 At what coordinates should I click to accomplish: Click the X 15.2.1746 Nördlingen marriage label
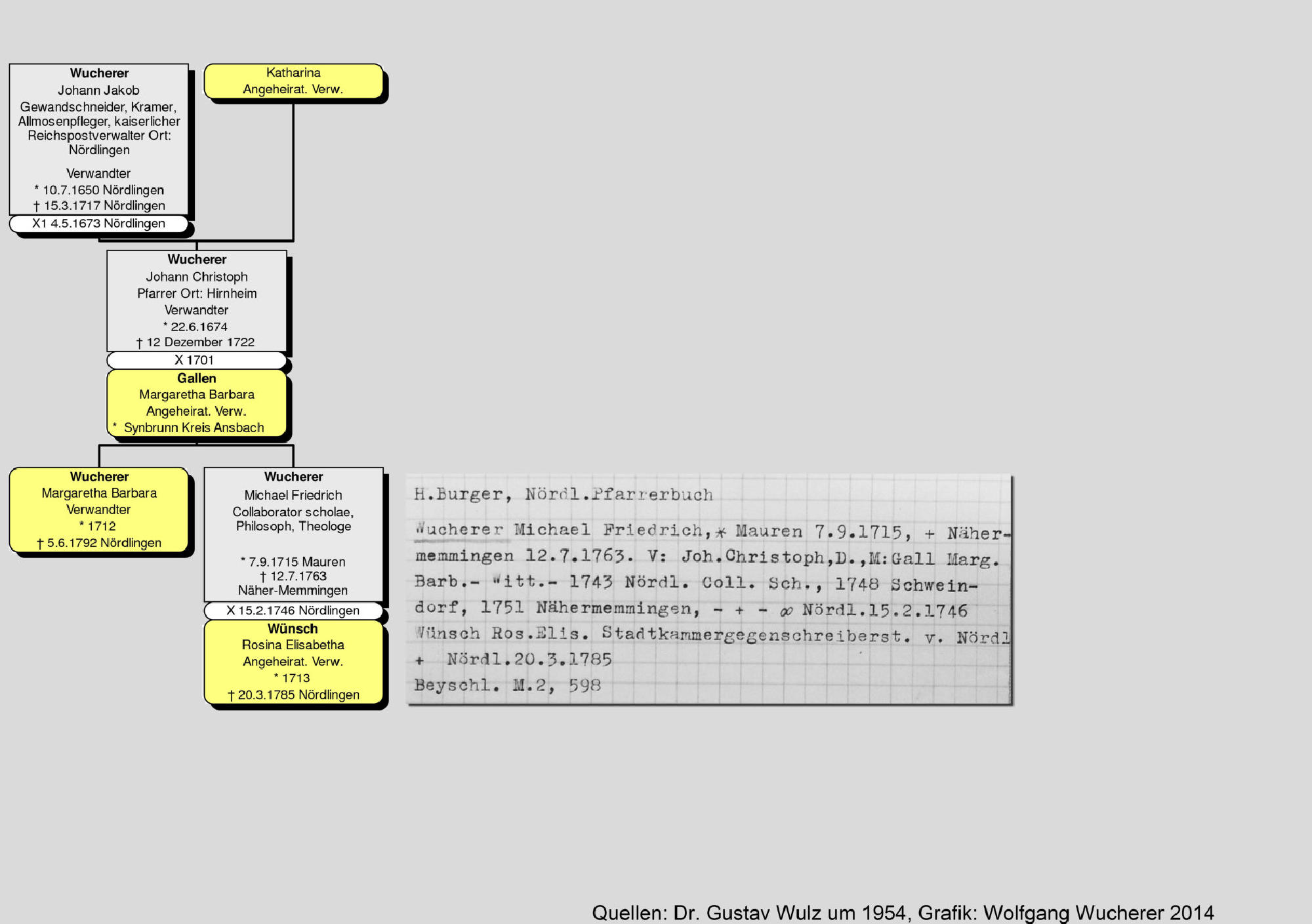click(293, 611)
